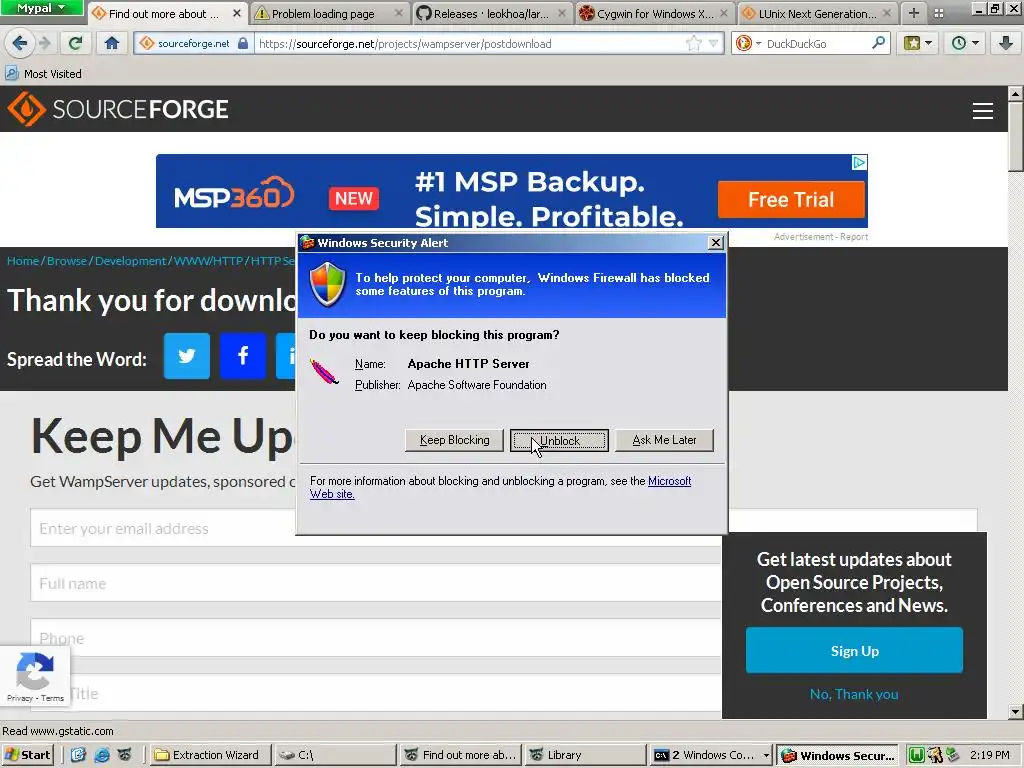Image resolution: width=1024 pixels, height=768 pixels.
Task: Switch to Find out more ab... taskbar item
Action: [460, 755]
